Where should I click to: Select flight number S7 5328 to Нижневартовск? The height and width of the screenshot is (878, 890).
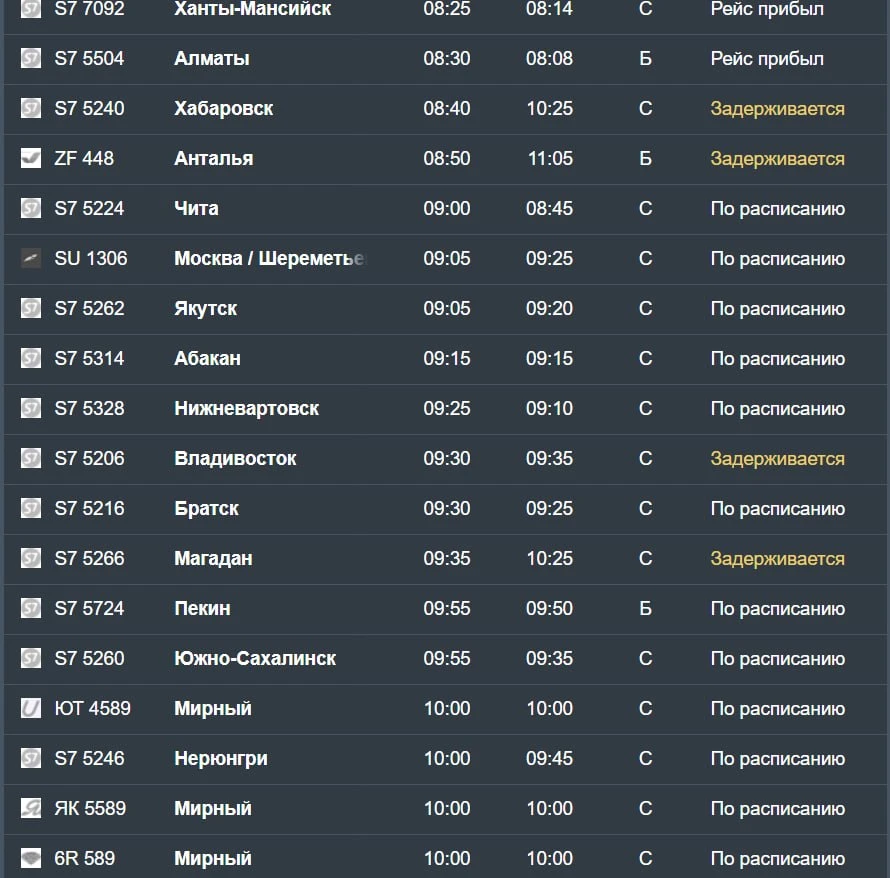(89, 408)
